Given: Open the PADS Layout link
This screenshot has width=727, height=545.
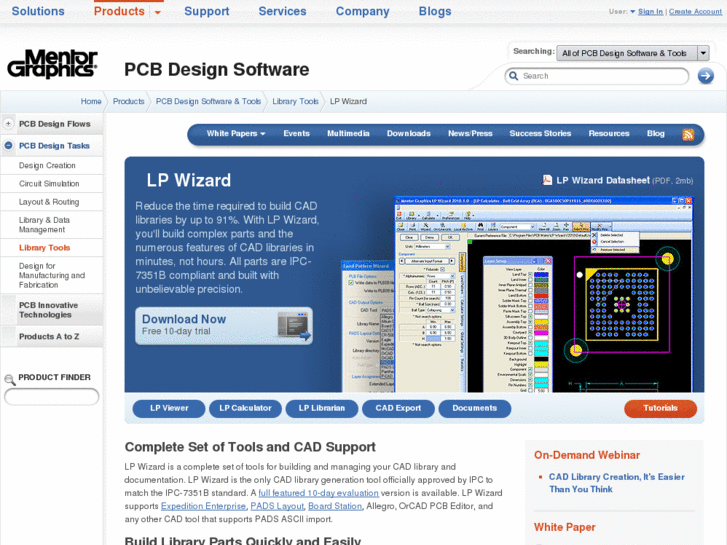Looking at the screenshot, I should click(x=277, y=506).
